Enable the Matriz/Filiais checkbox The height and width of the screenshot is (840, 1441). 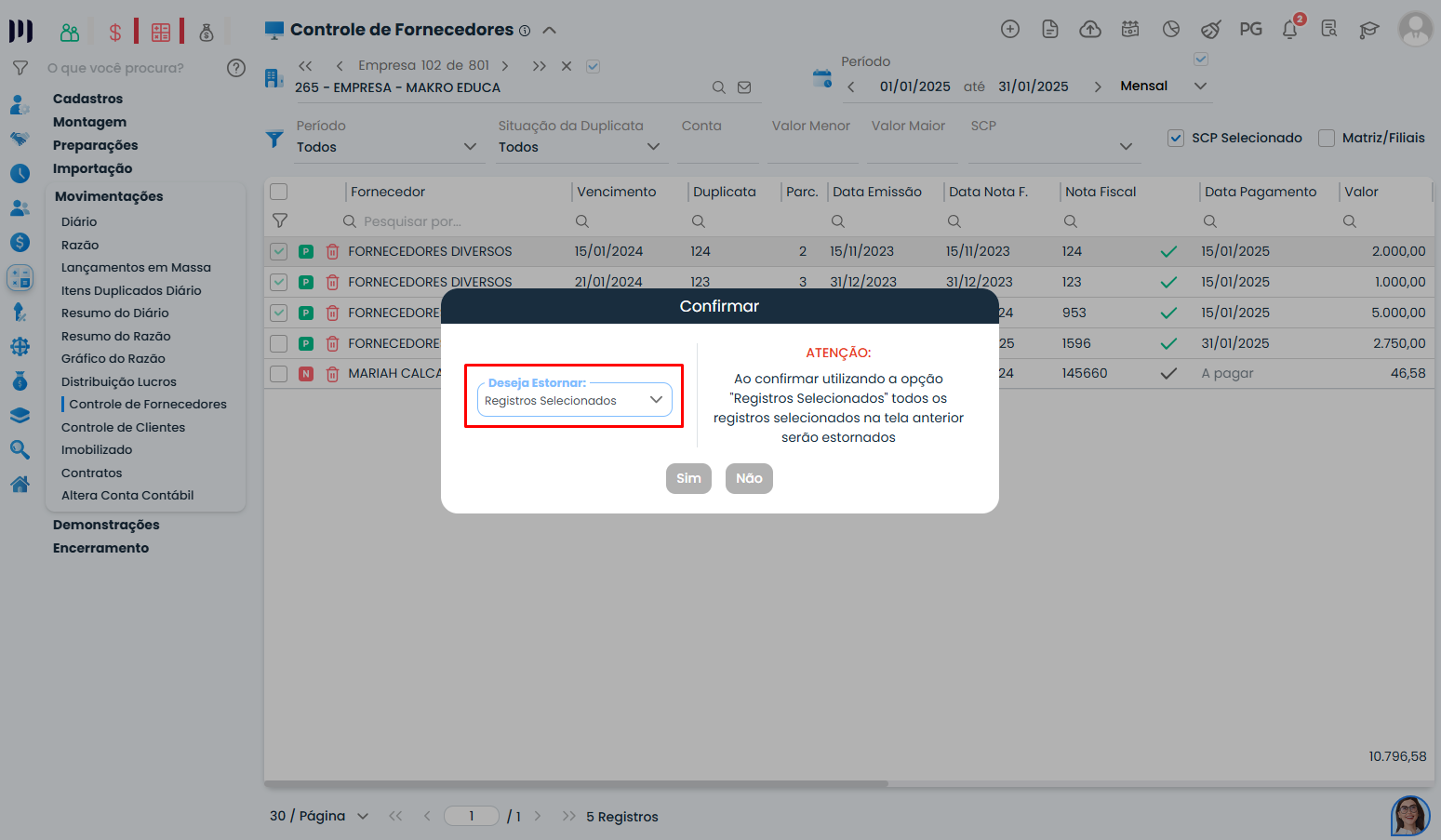tap(1327, 138)
